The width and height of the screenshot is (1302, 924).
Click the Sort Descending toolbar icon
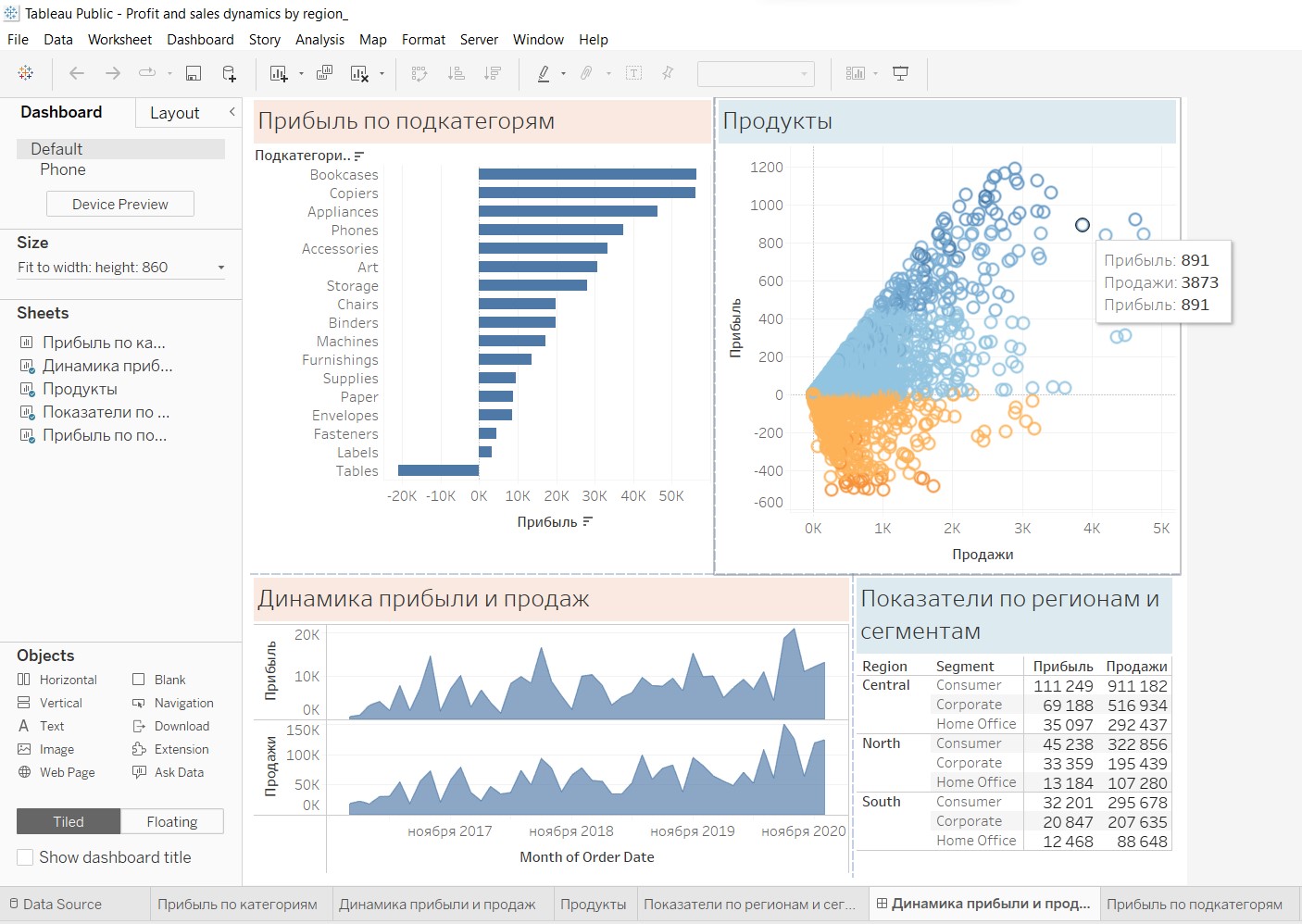click(x=494, y=73)
